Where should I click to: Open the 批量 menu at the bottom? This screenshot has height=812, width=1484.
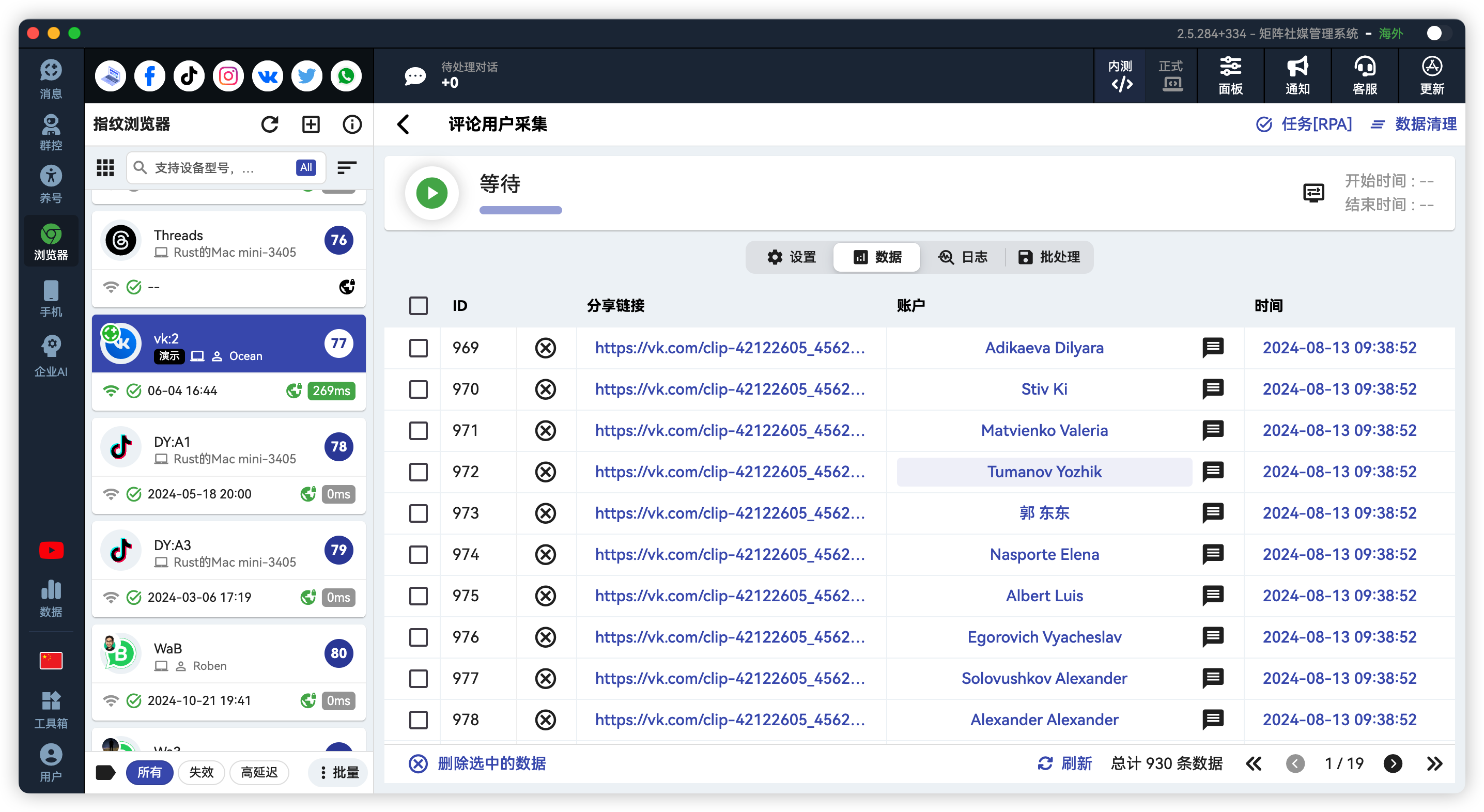[x=339, y=772]
